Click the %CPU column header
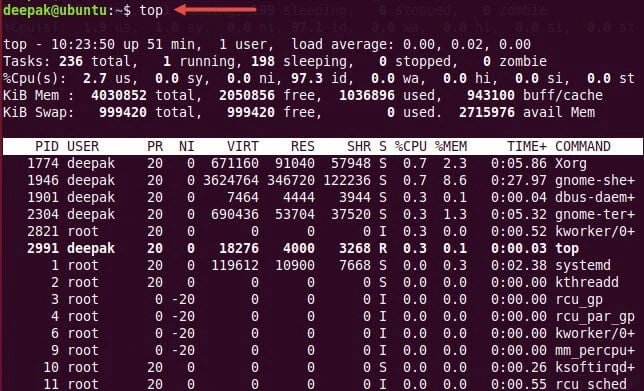Viewport: 644px width, 391px height. click(411, 146)
